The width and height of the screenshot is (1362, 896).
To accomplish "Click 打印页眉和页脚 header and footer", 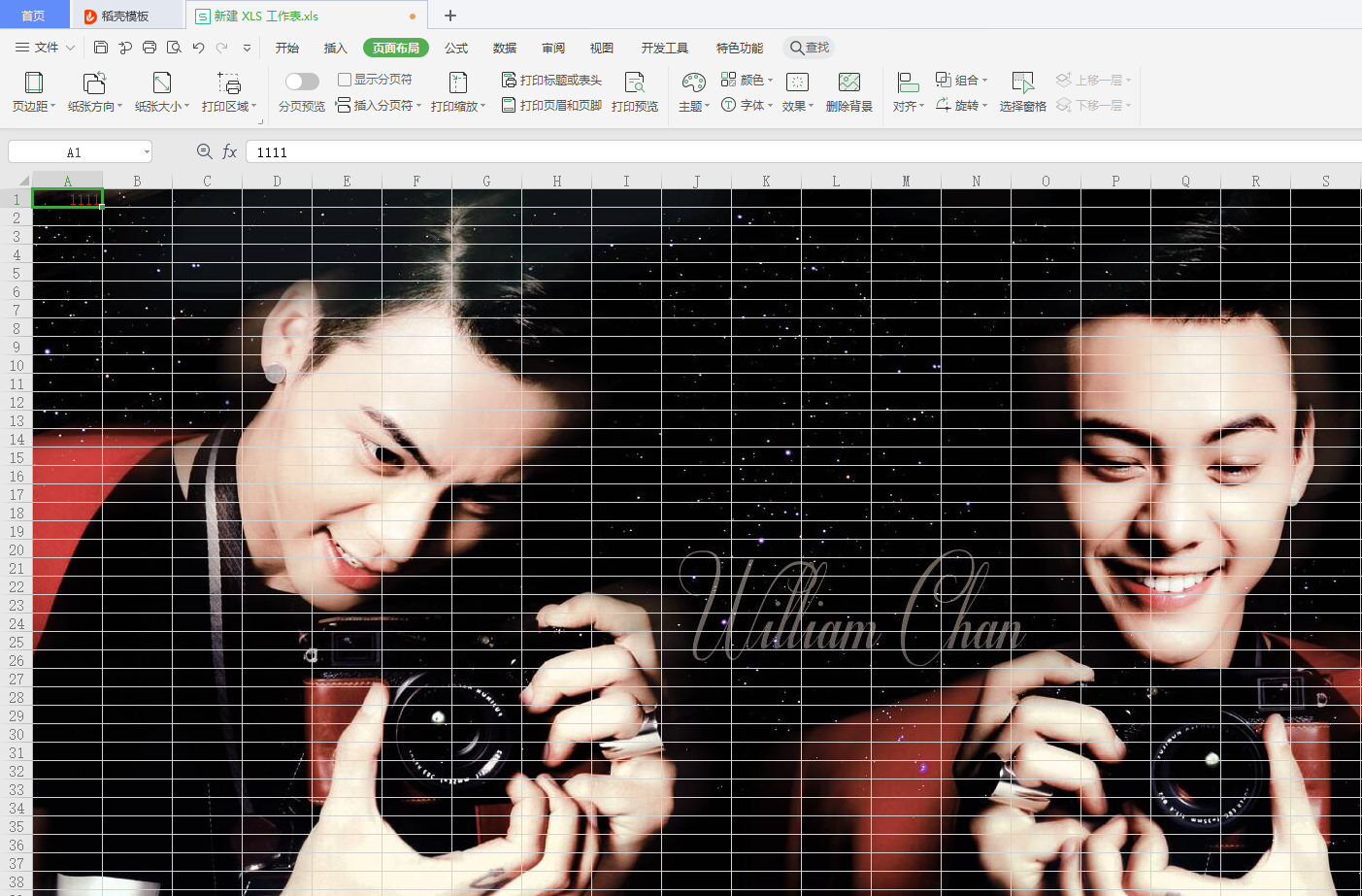I will (551, 105).
